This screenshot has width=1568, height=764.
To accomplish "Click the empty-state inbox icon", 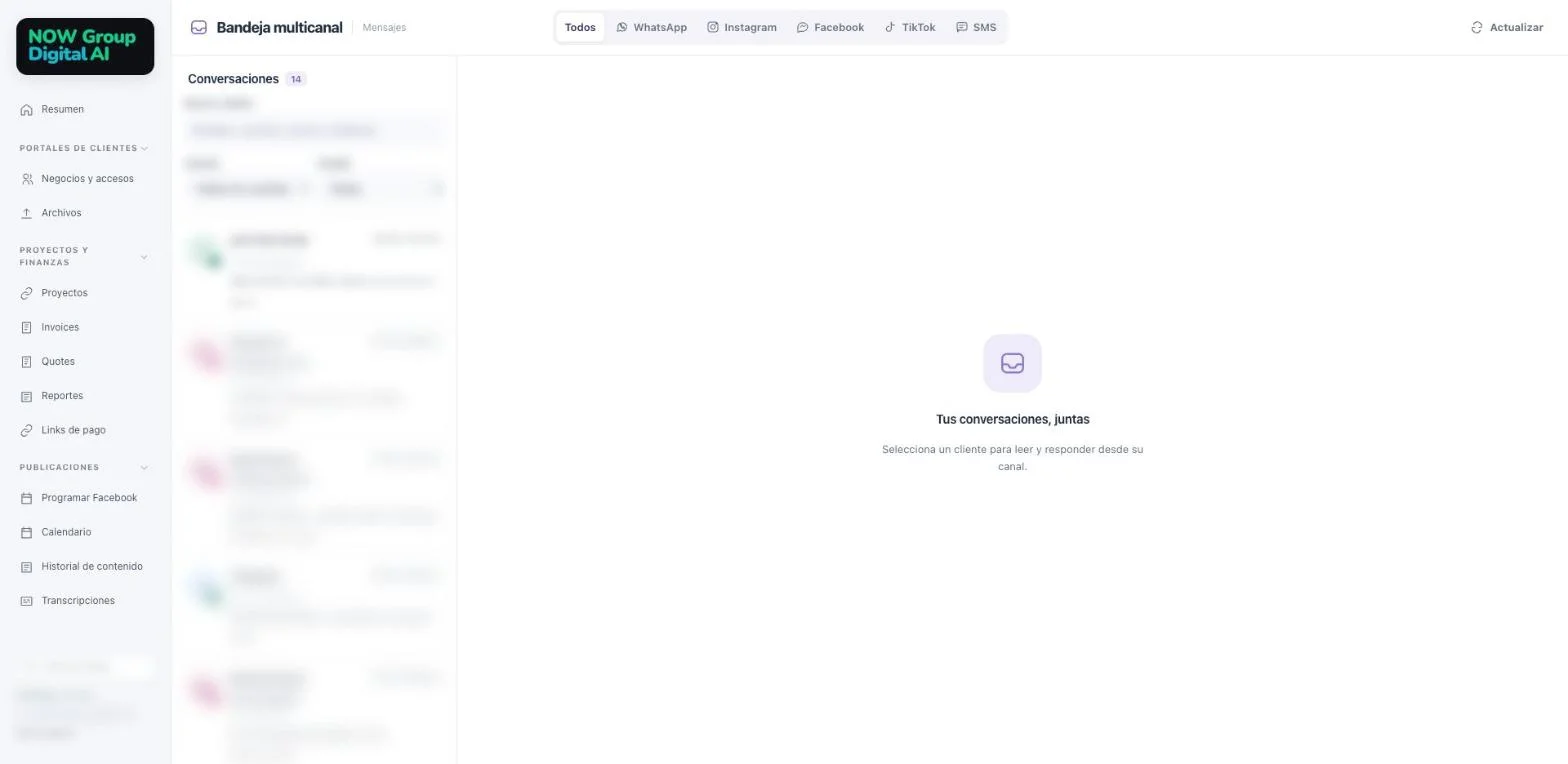I will click(1012, 363).
